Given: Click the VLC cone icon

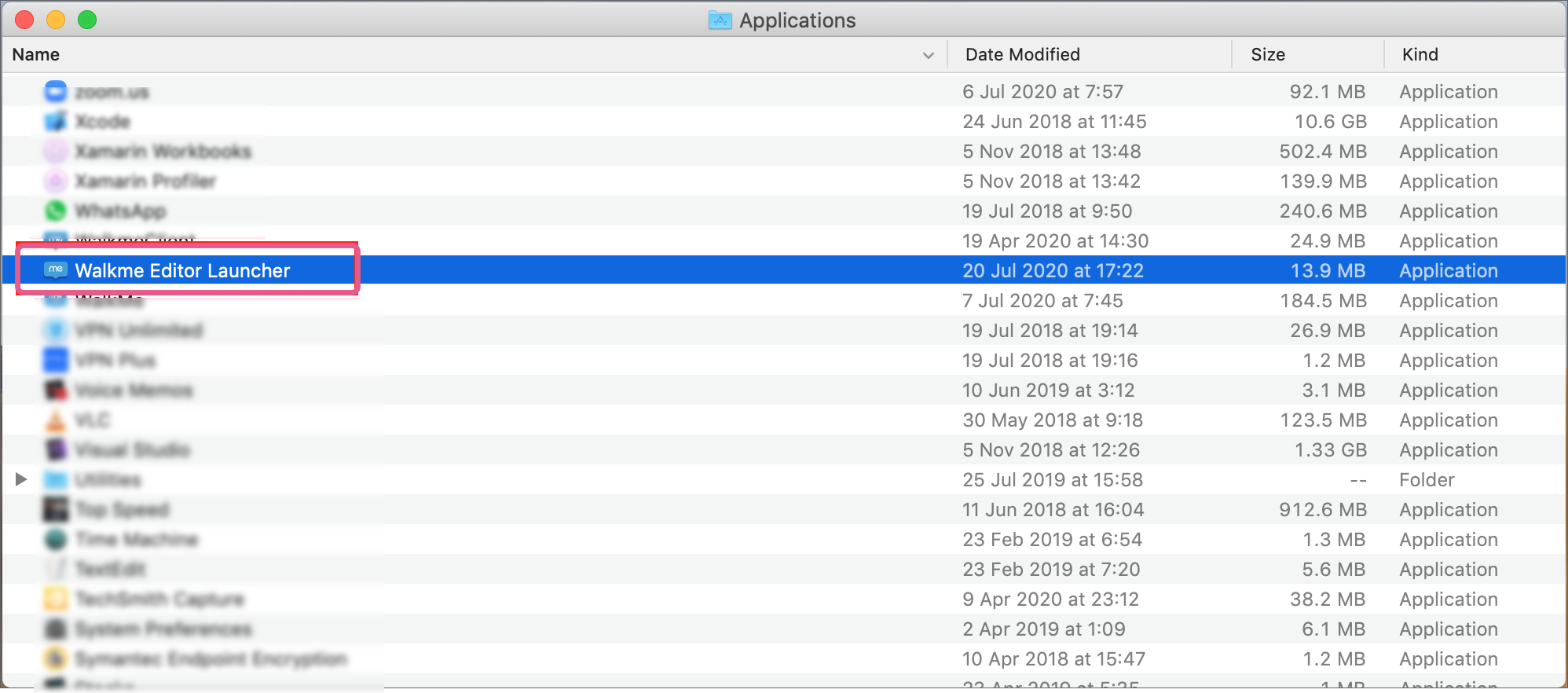Looking at the screenshot, I should 55,420.
